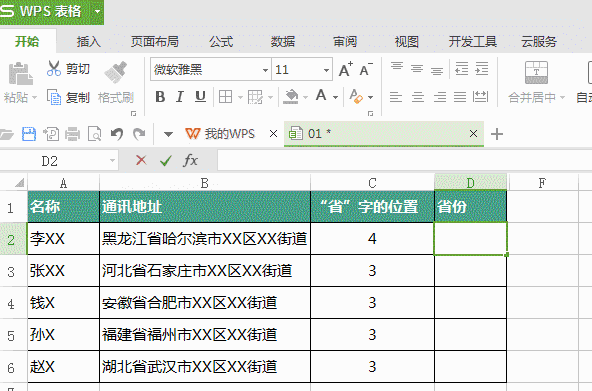Image resolution: width=592 pixels, height=391 pixels.
Task: Expand font color dropdown arrow
Action: (335, 98)
